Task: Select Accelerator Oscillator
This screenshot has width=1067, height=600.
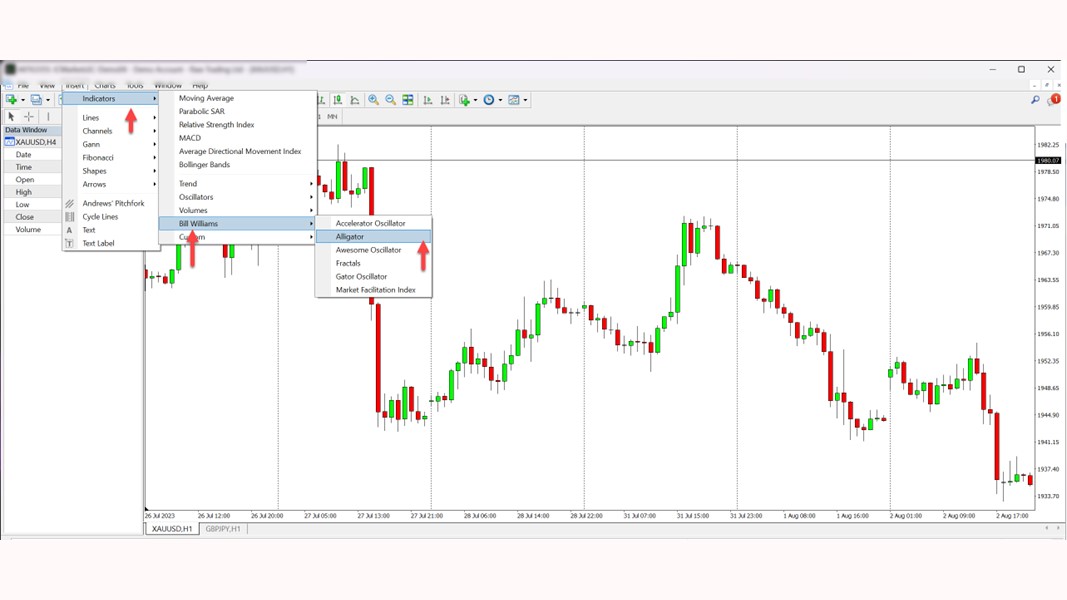Action: click(x=374, y=223)
